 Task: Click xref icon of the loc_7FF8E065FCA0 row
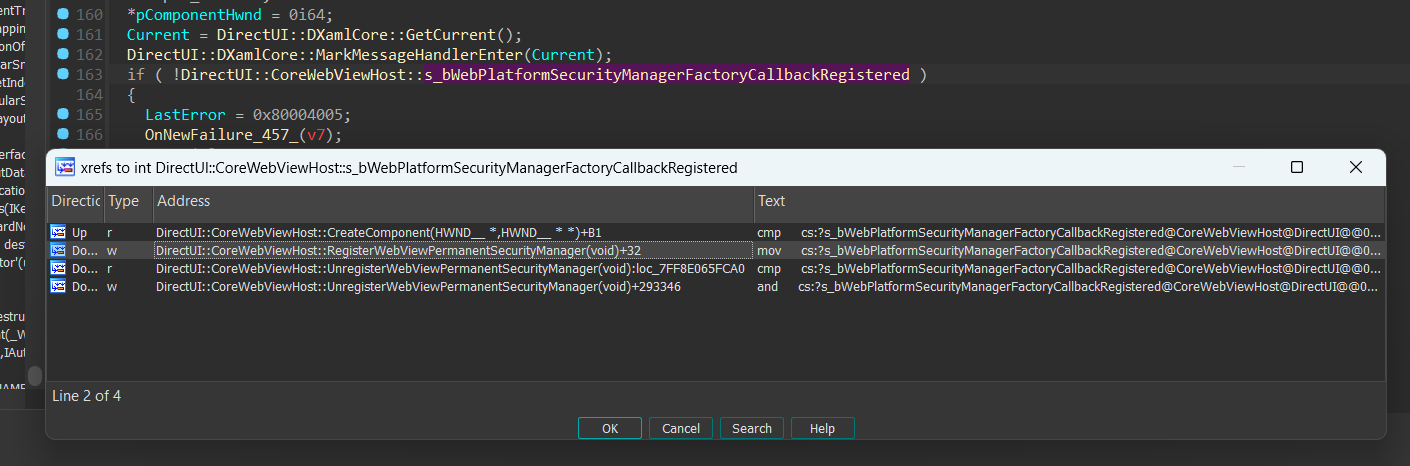[59, 268]
